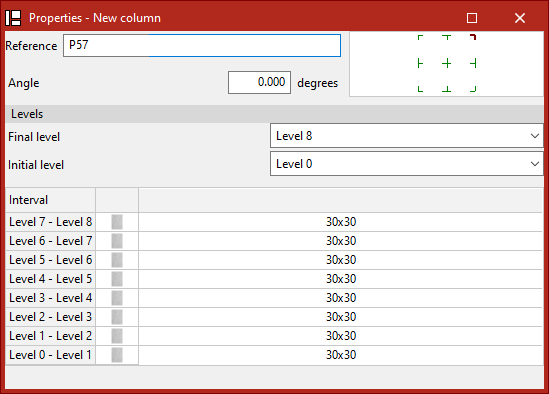Click 30x30 cell for Level 4 - Level 5
The width and height of the screenshot is (549, 394).
[x=341, y=279]
